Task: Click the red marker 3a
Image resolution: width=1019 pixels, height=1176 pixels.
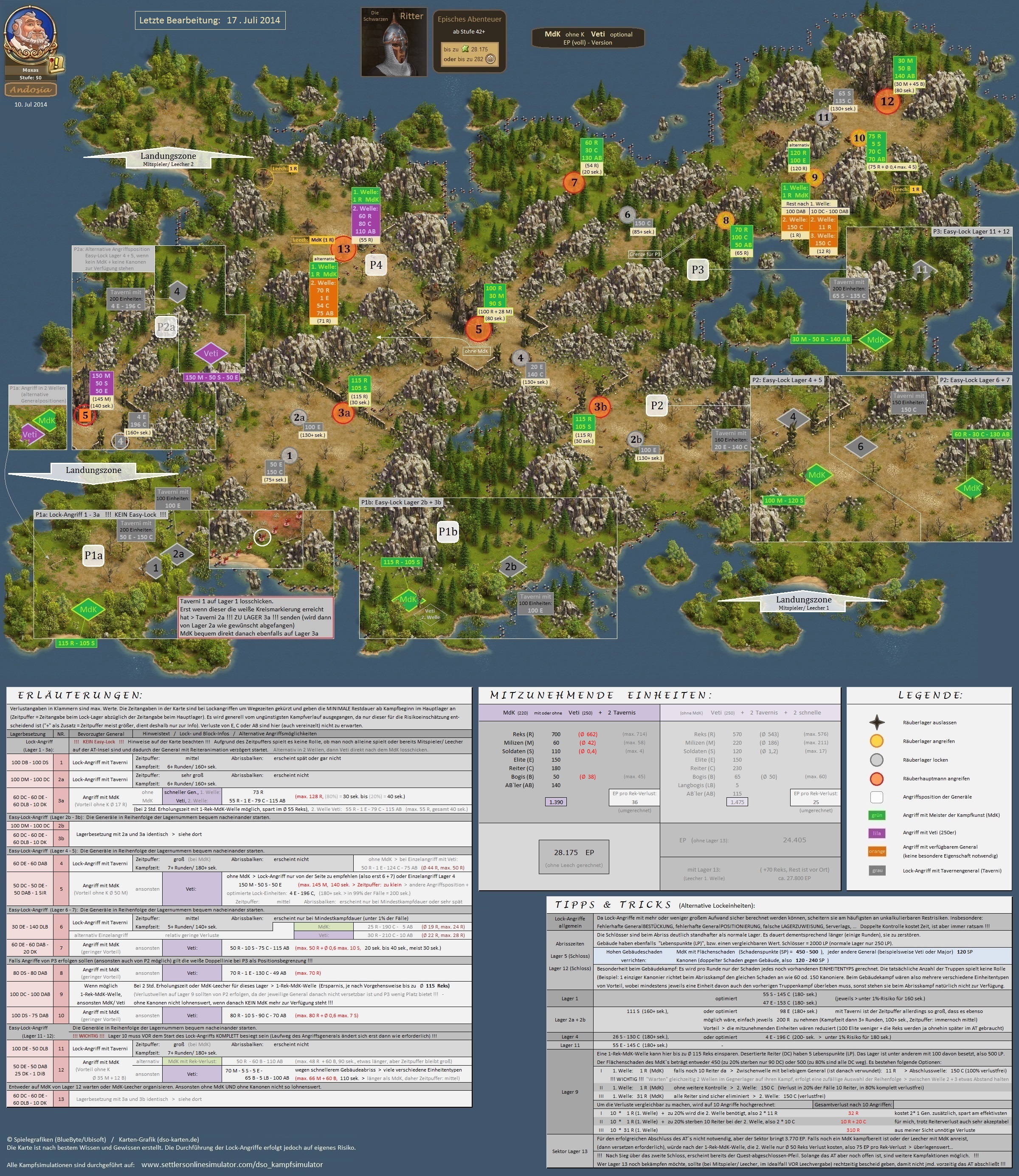Action: pyautogui.click(x=343, y=413)
